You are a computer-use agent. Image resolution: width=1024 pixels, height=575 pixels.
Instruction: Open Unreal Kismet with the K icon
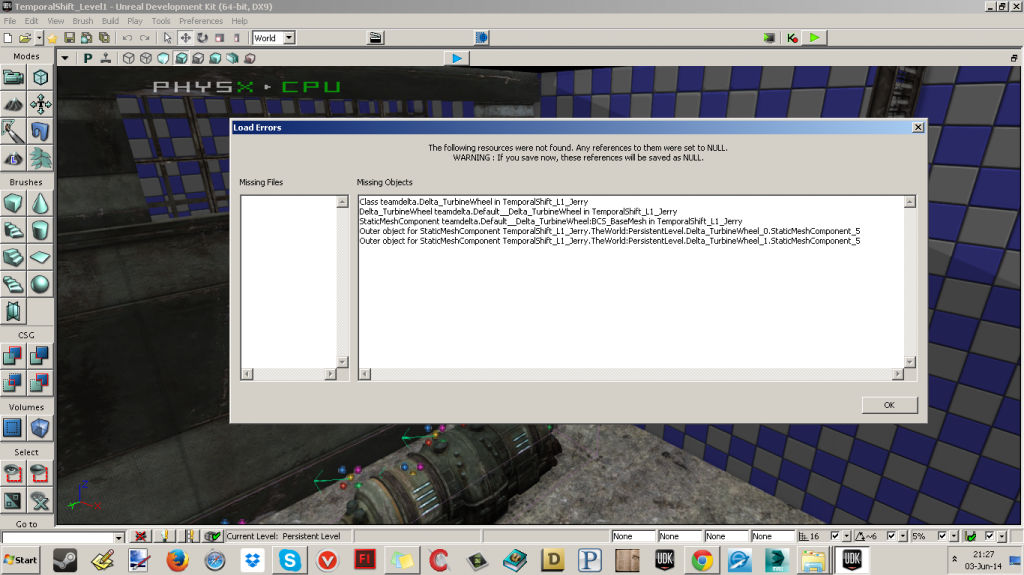(792, 38)
